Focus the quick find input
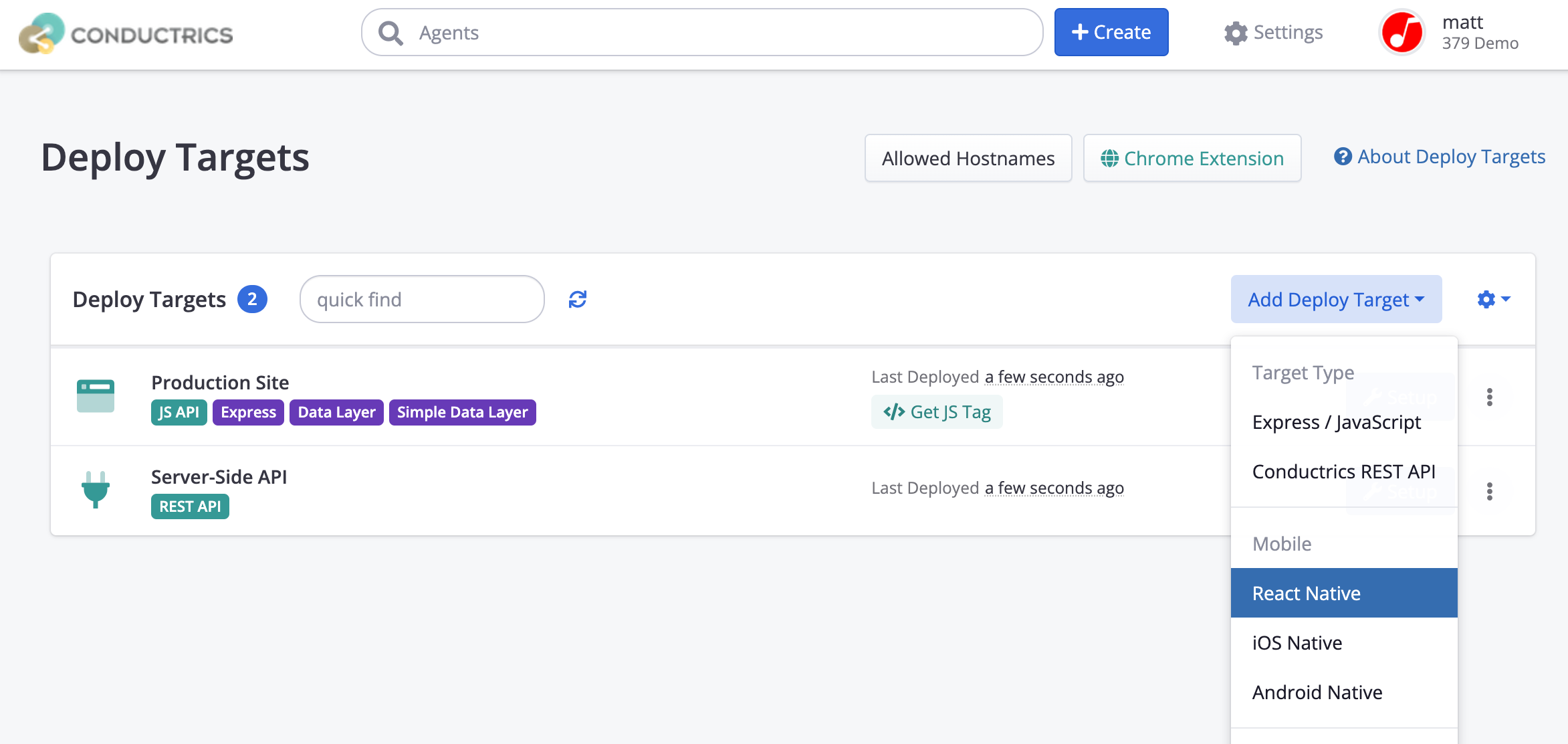Viewport: 1568px width, 744px height. coord(422,299)
